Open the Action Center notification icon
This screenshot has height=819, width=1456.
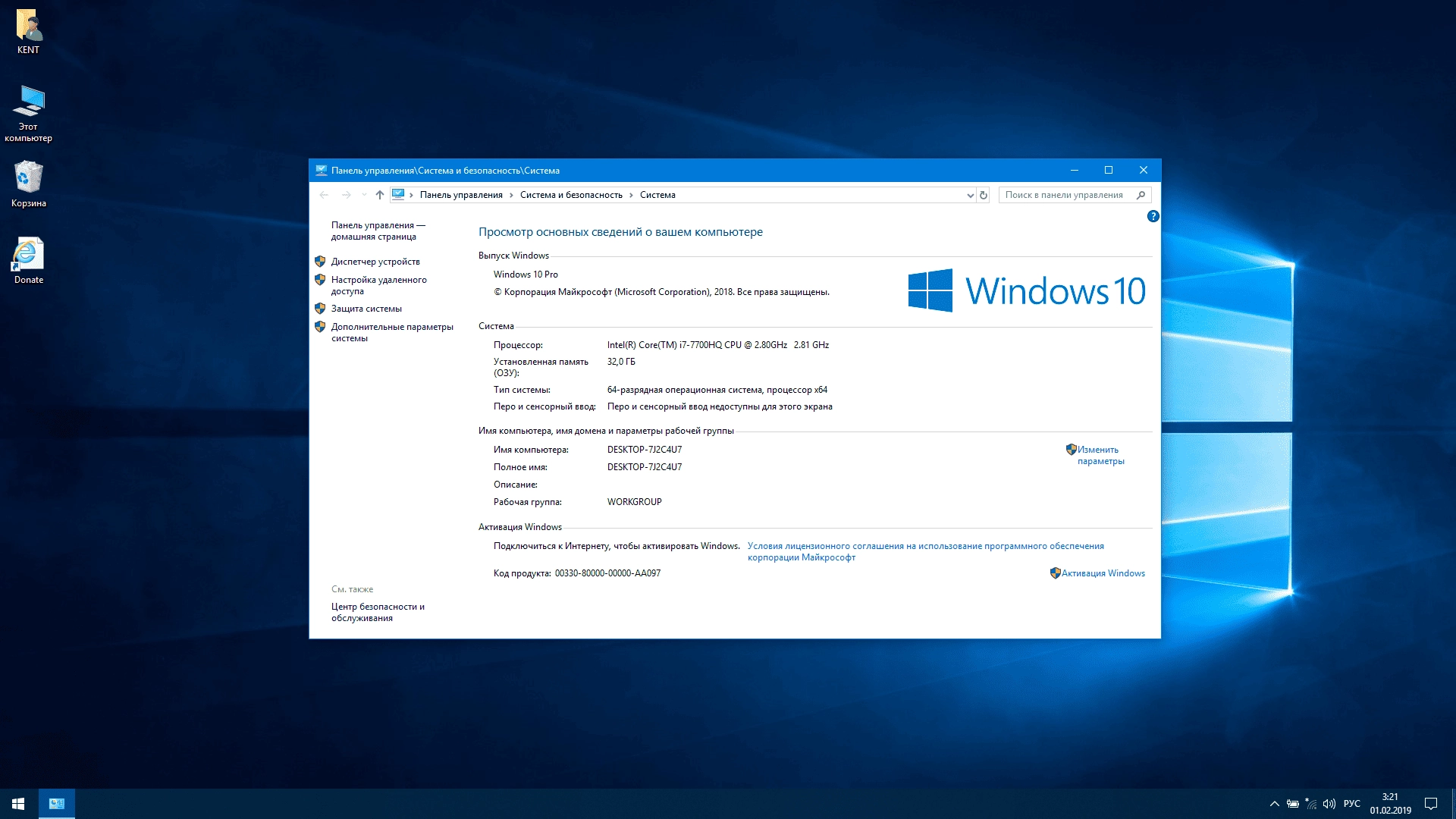[1431, 804]
